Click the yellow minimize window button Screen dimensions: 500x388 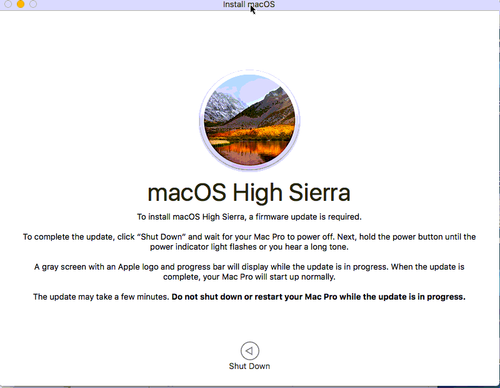click(x=20, y=4)
